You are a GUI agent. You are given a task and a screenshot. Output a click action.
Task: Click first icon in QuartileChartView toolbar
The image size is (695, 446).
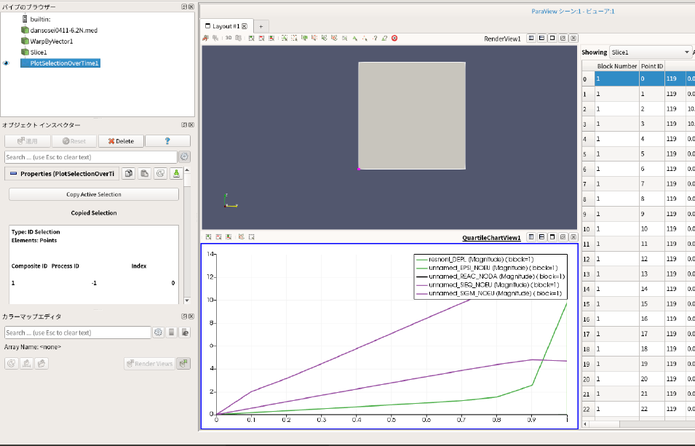click(x=208, y=237)
